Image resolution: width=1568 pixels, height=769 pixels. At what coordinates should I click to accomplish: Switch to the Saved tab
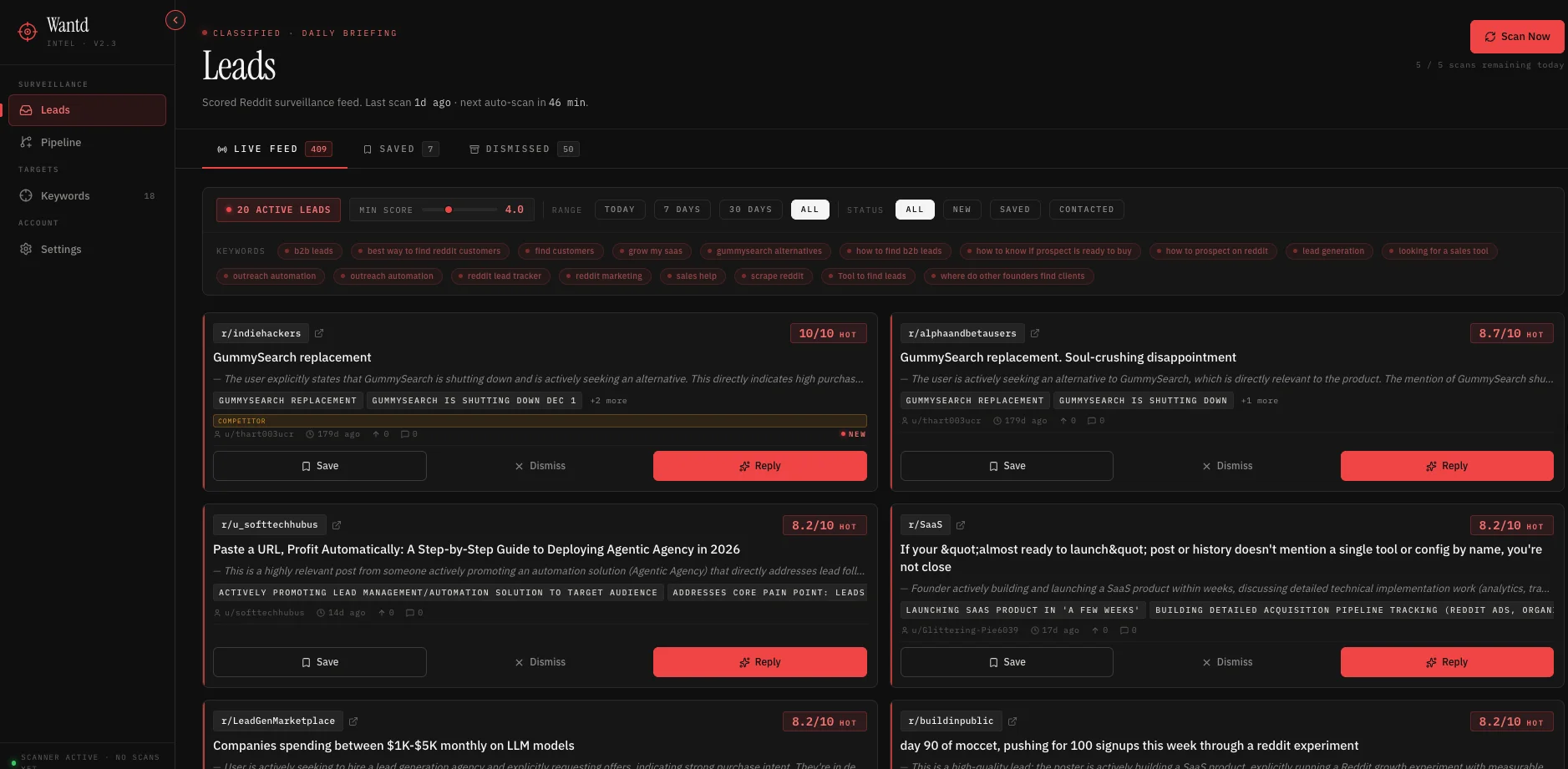coord(401,149)
